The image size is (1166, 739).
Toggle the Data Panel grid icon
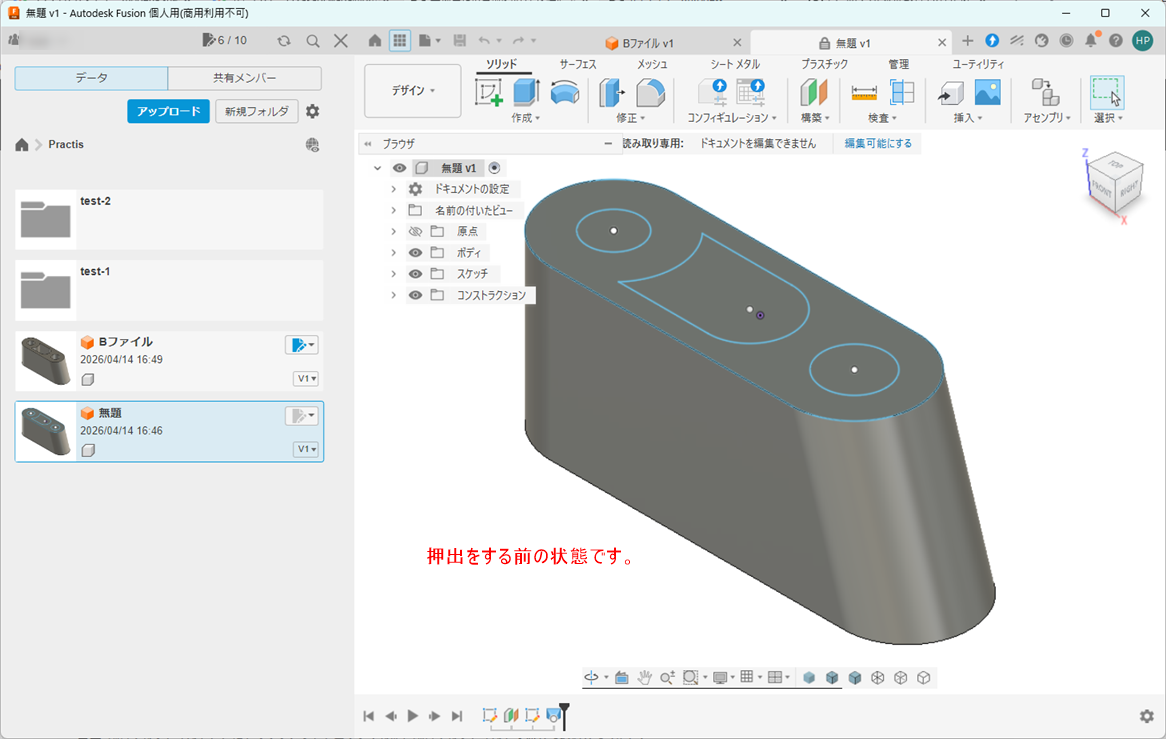point(400,41)
